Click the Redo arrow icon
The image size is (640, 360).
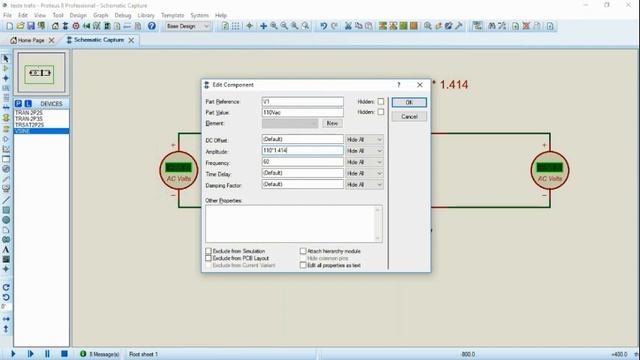pyautogui.click(x=334, y=26)
